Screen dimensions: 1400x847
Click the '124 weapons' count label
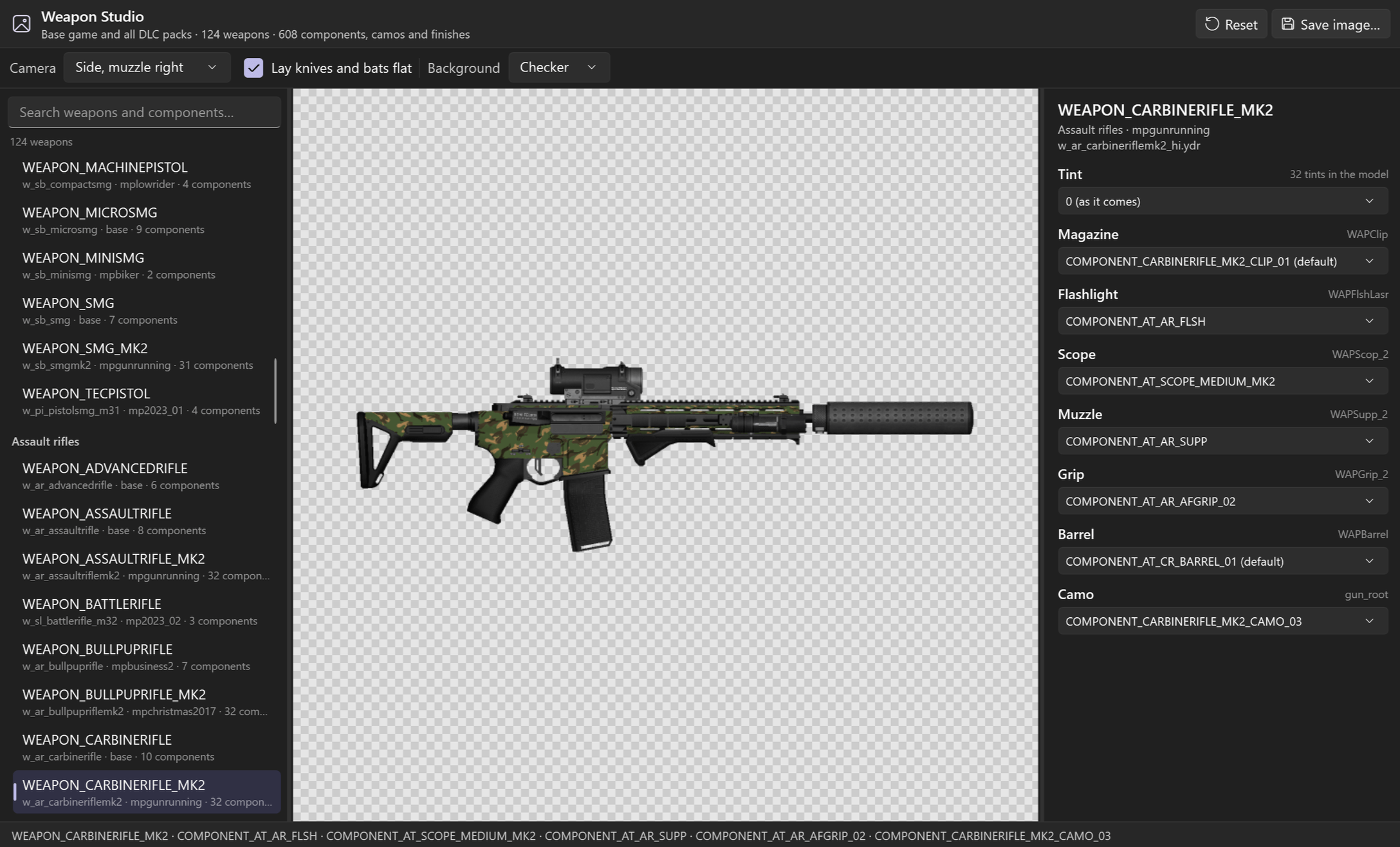pos(41,142)
